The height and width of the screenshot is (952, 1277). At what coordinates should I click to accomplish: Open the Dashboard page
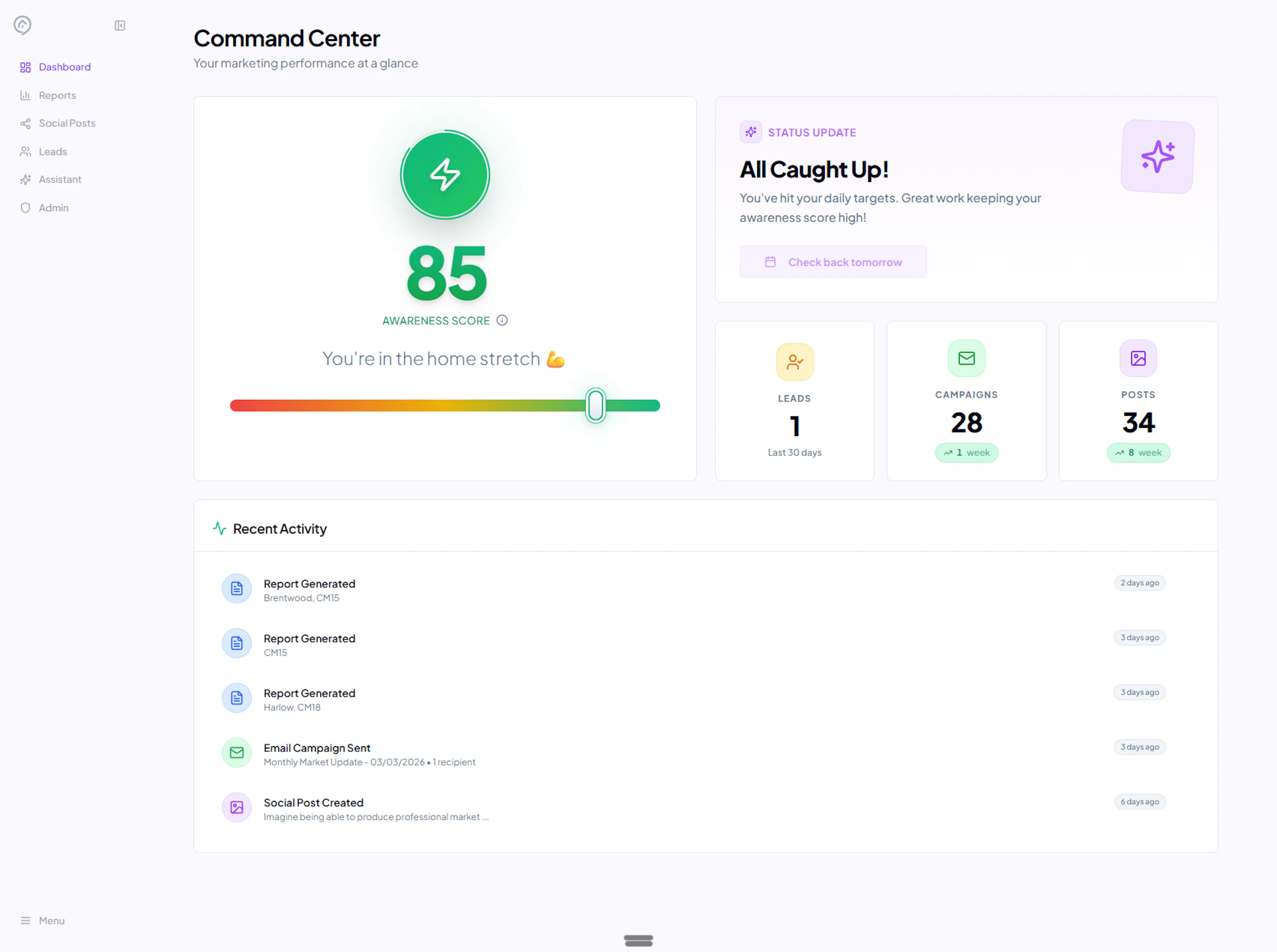64,67
